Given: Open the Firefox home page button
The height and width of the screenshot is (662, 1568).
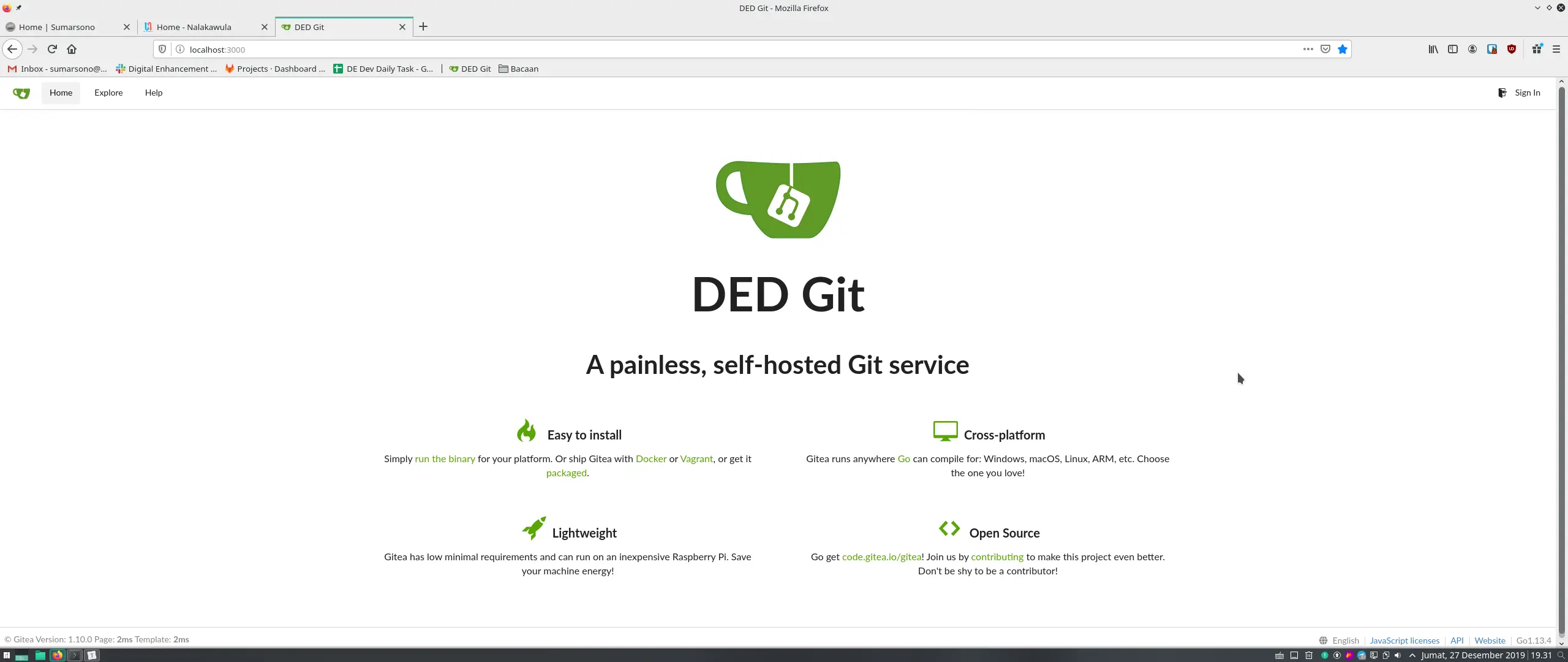Looking at the screenshot, I should point(72,49).
